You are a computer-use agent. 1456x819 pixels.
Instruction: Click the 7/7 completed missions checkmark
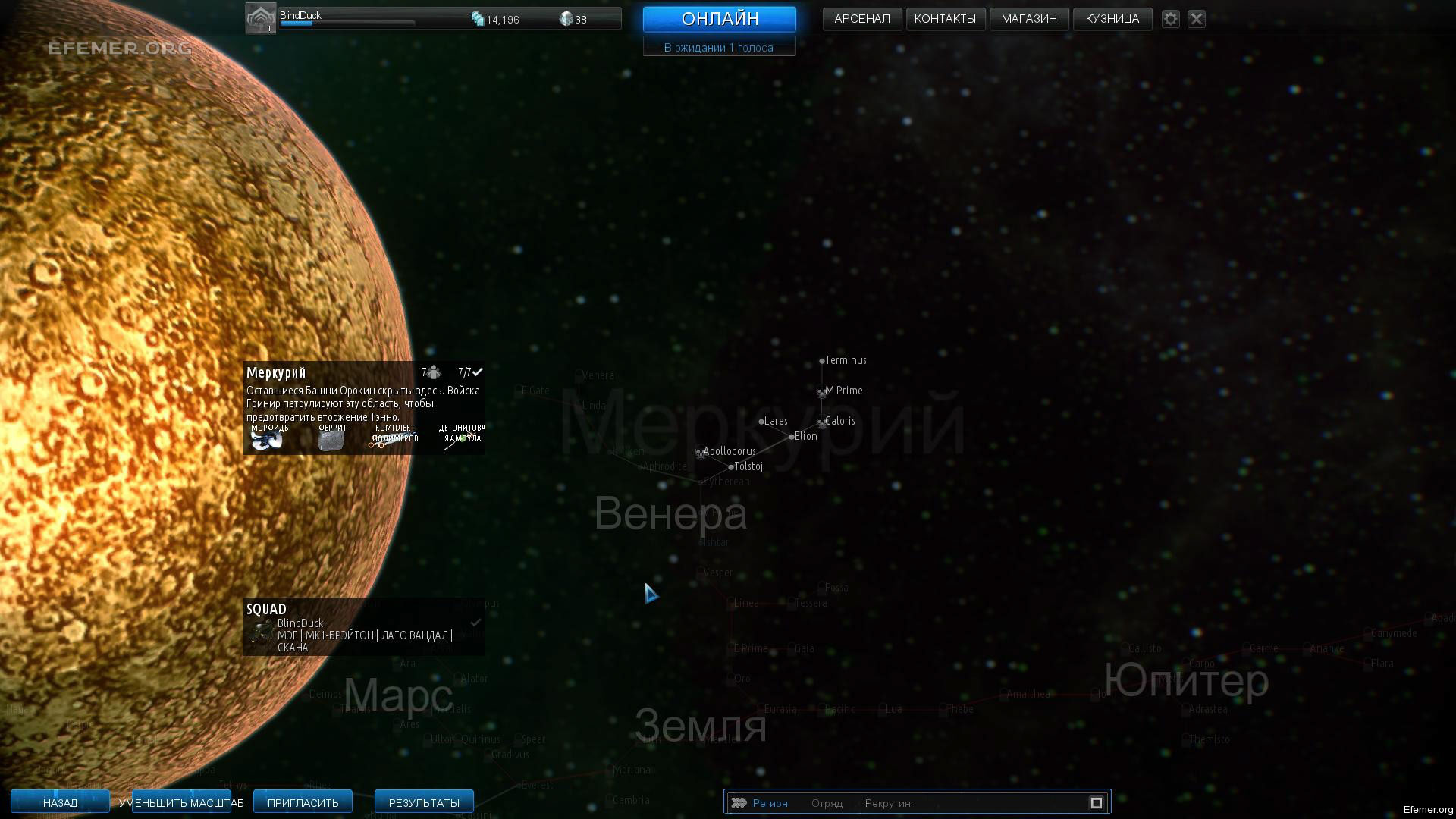coord(478,372)
